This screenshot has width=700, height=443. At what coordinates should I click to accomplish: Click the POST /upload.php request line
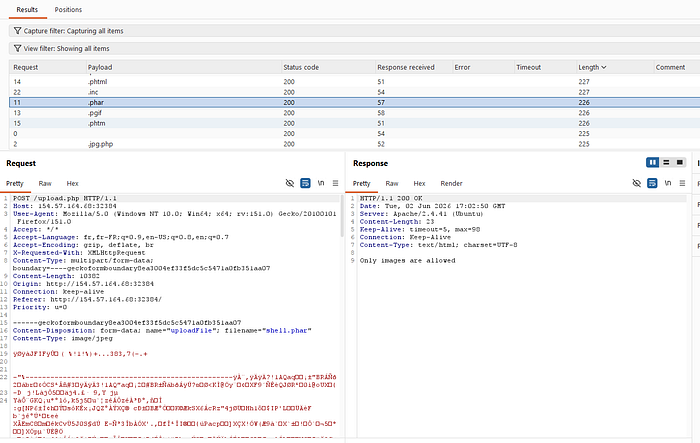click(65, 198)
